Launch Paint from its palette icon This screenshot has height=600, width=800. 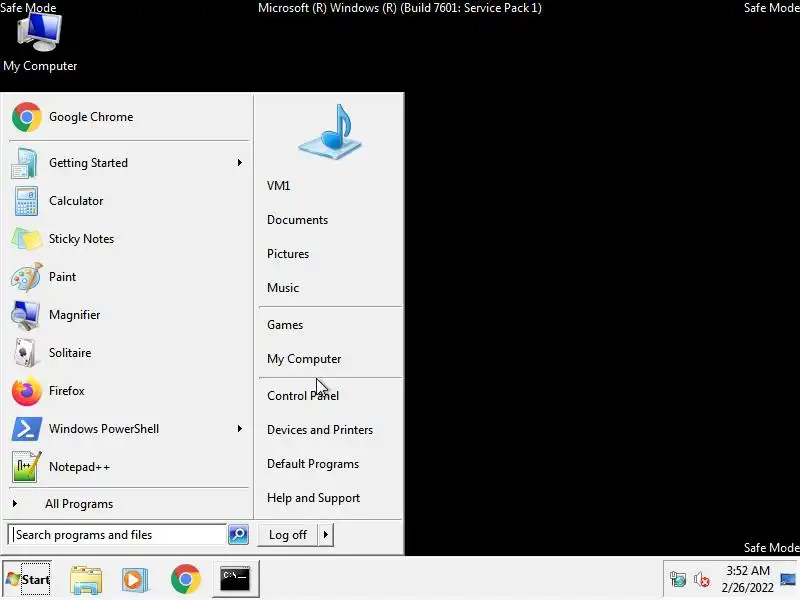click(x=26, y=277)
